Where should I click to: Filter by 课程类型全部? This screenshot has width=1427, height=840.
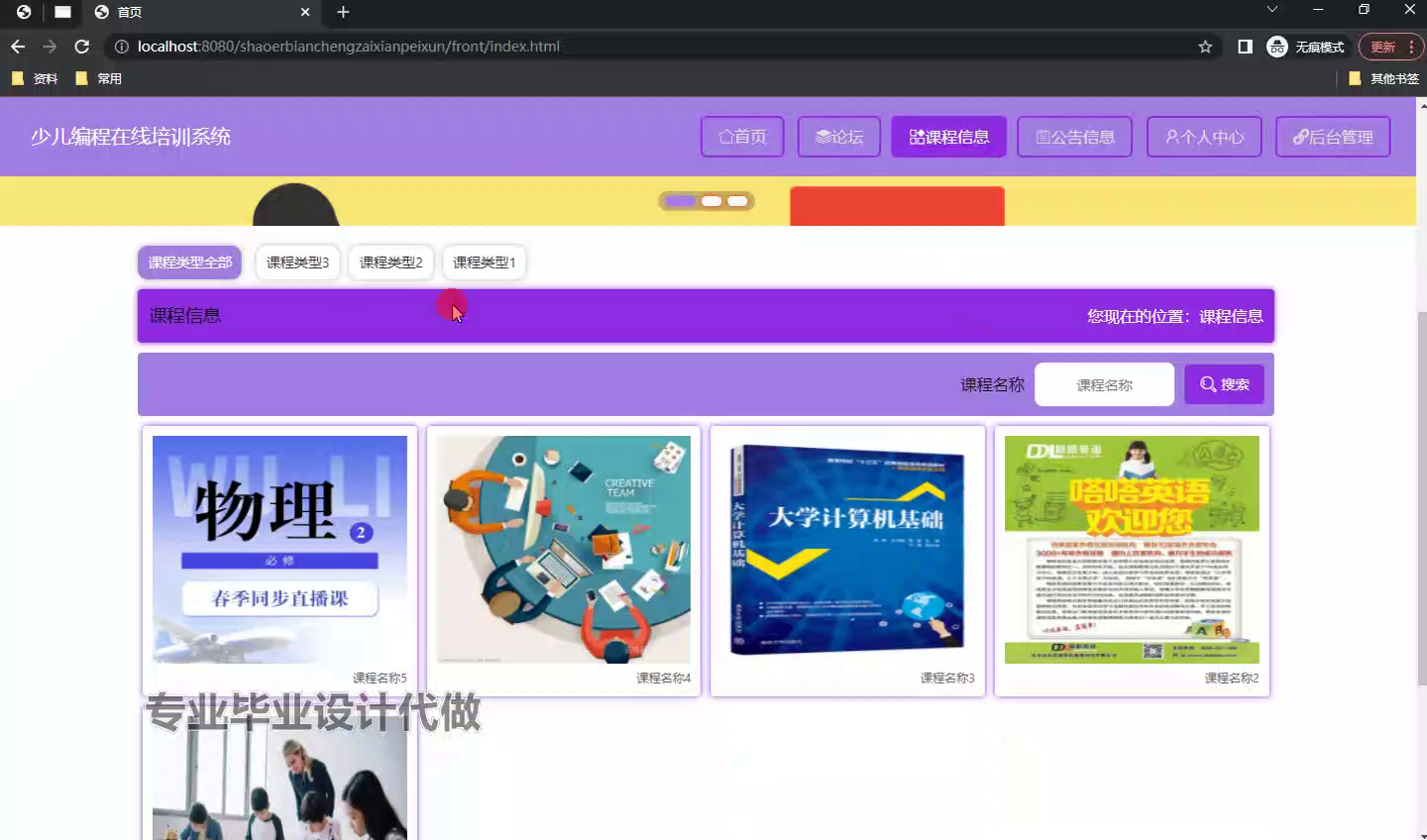pyautogui.click(x=190, y=262)
